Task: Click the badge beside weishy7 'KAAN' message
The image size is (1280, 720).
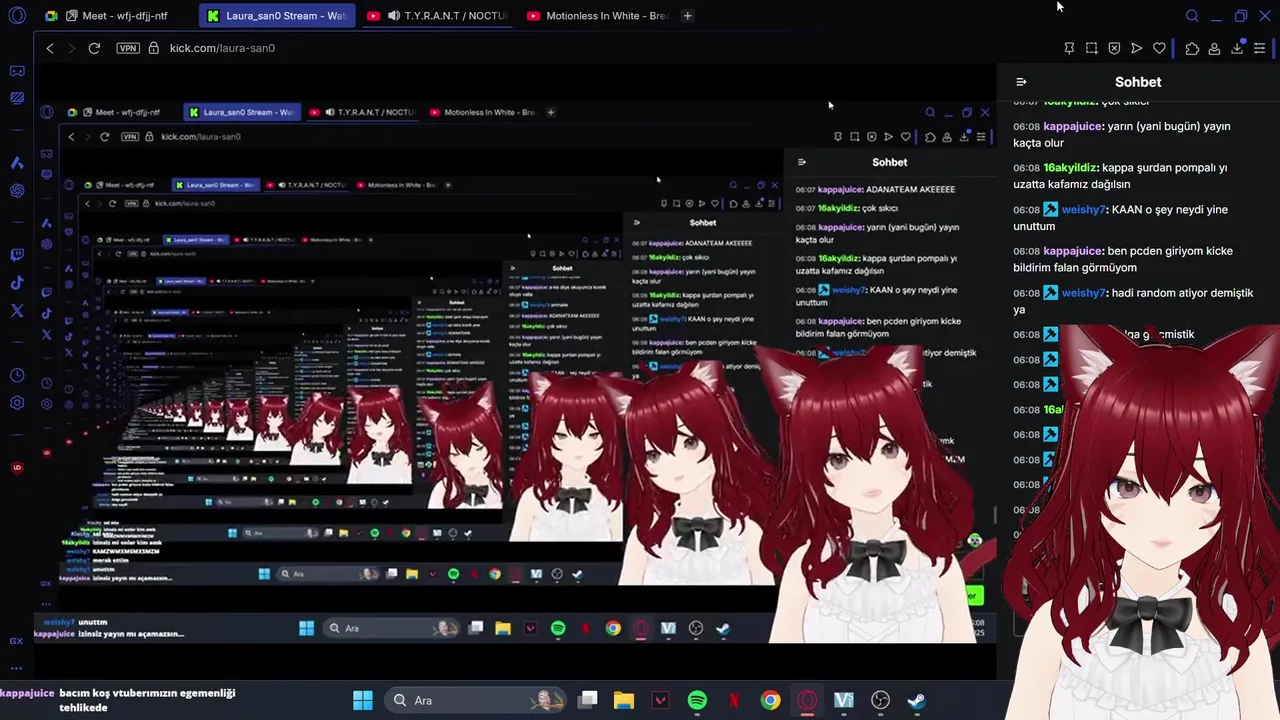Action: point(1050,209)
